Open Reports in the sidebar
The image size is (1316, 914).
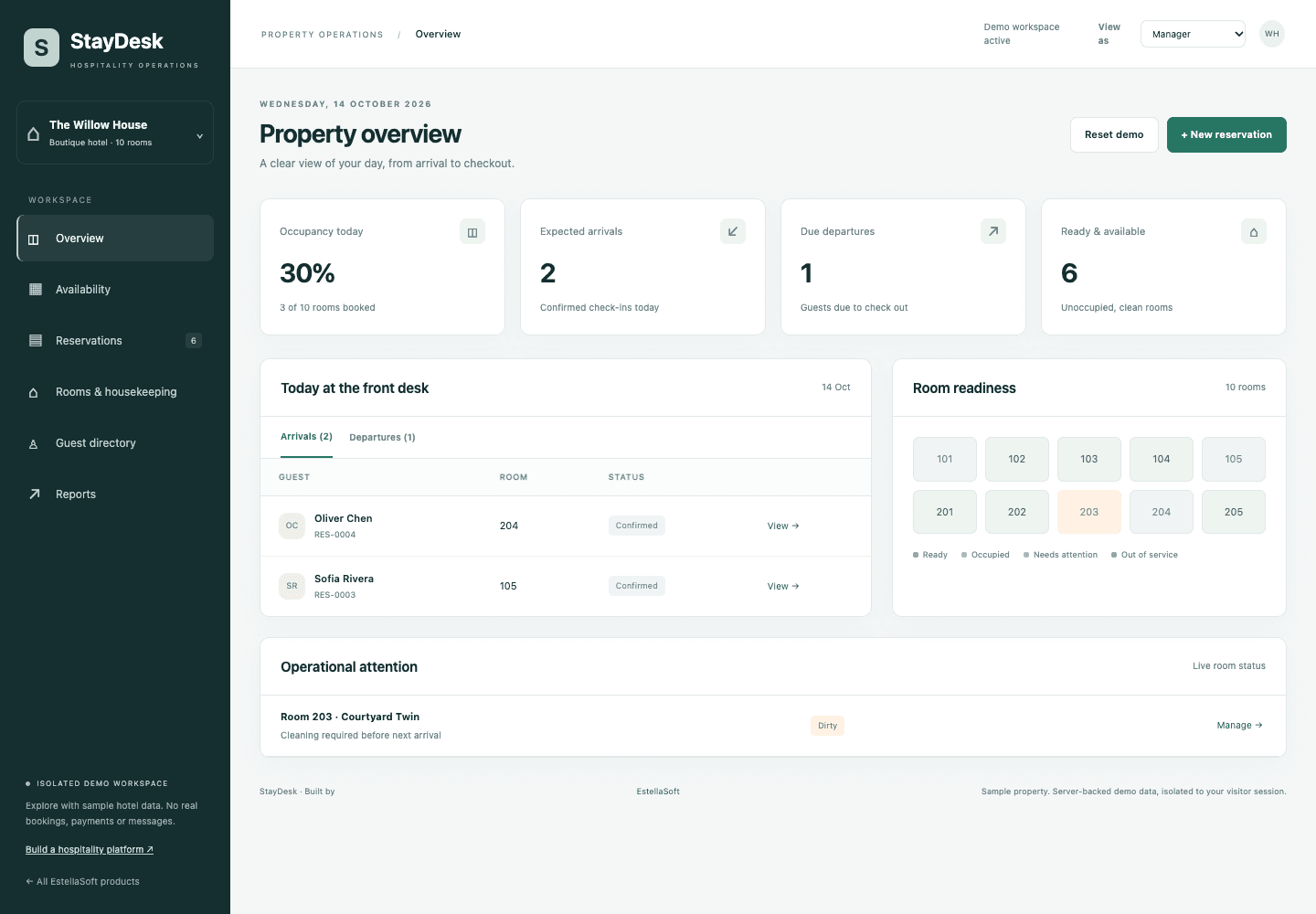[x=115, y=494]
